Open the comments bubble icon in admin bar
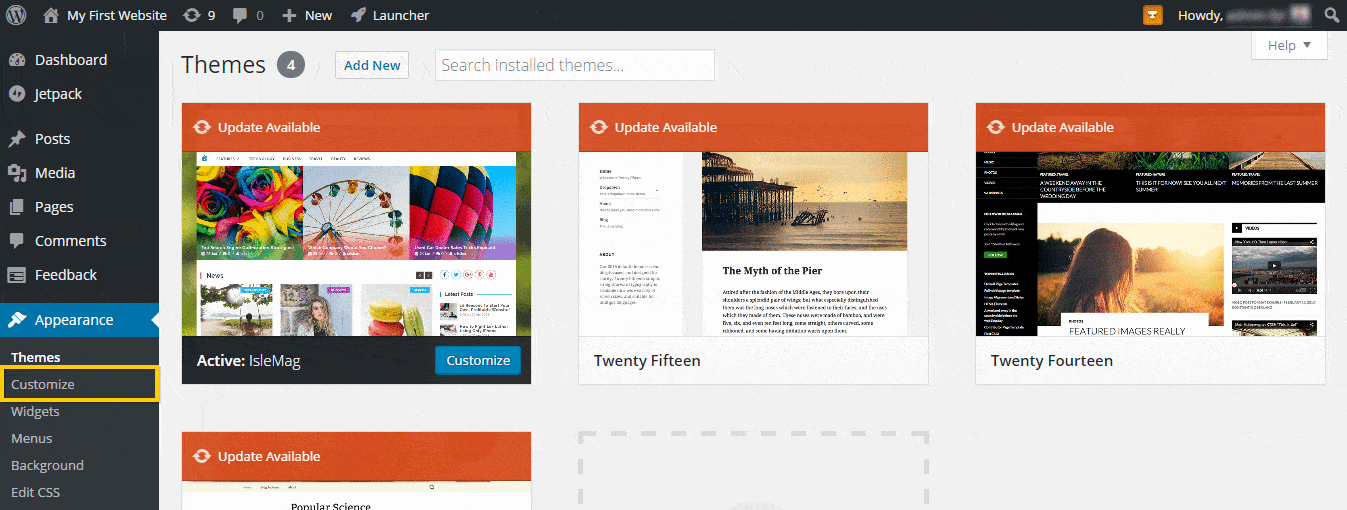The height and width of the screenshot is (510, 1347). pyautogui.click(x=240, y=15)
